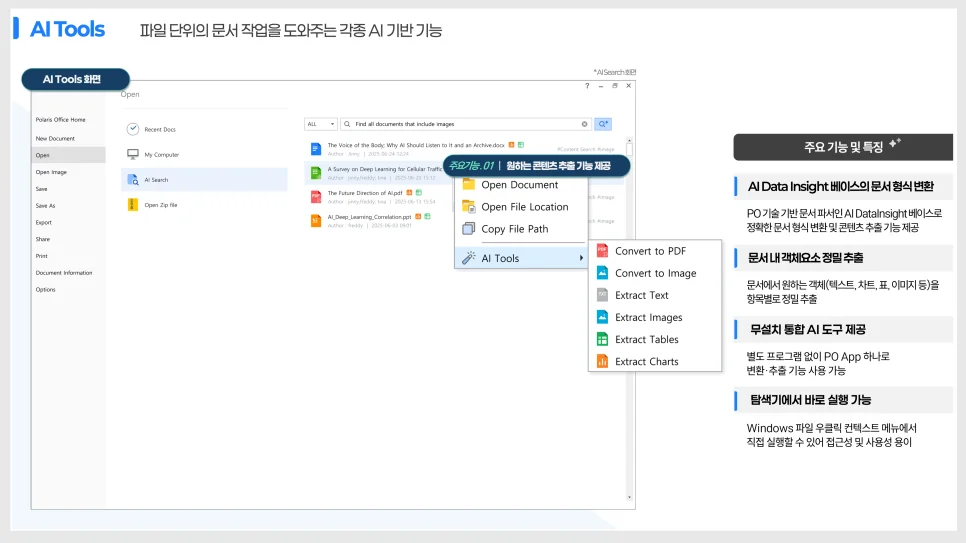Click the My Computer monitor icon
This screenshot has width=966, height=543.
[x=132, y=154]
